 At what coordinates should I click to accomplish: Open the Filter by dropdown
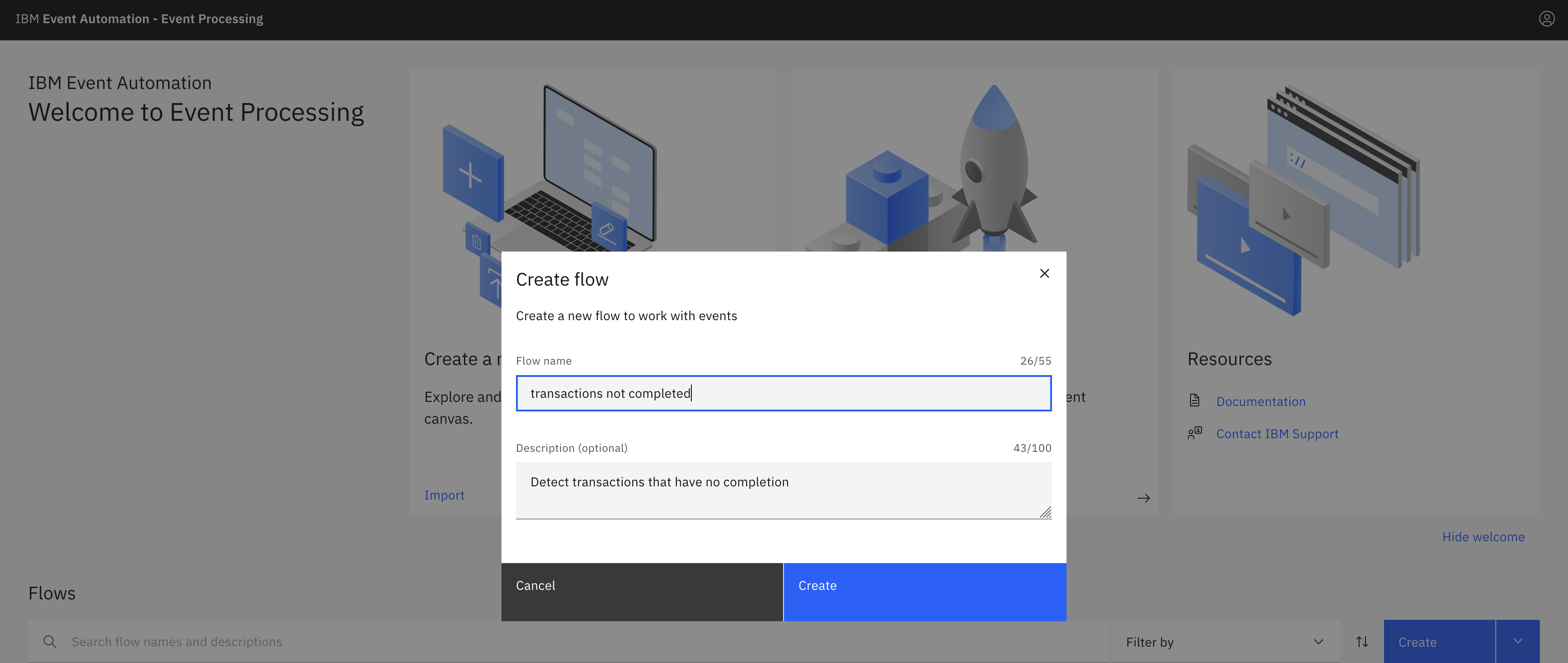pos(1225,642)
